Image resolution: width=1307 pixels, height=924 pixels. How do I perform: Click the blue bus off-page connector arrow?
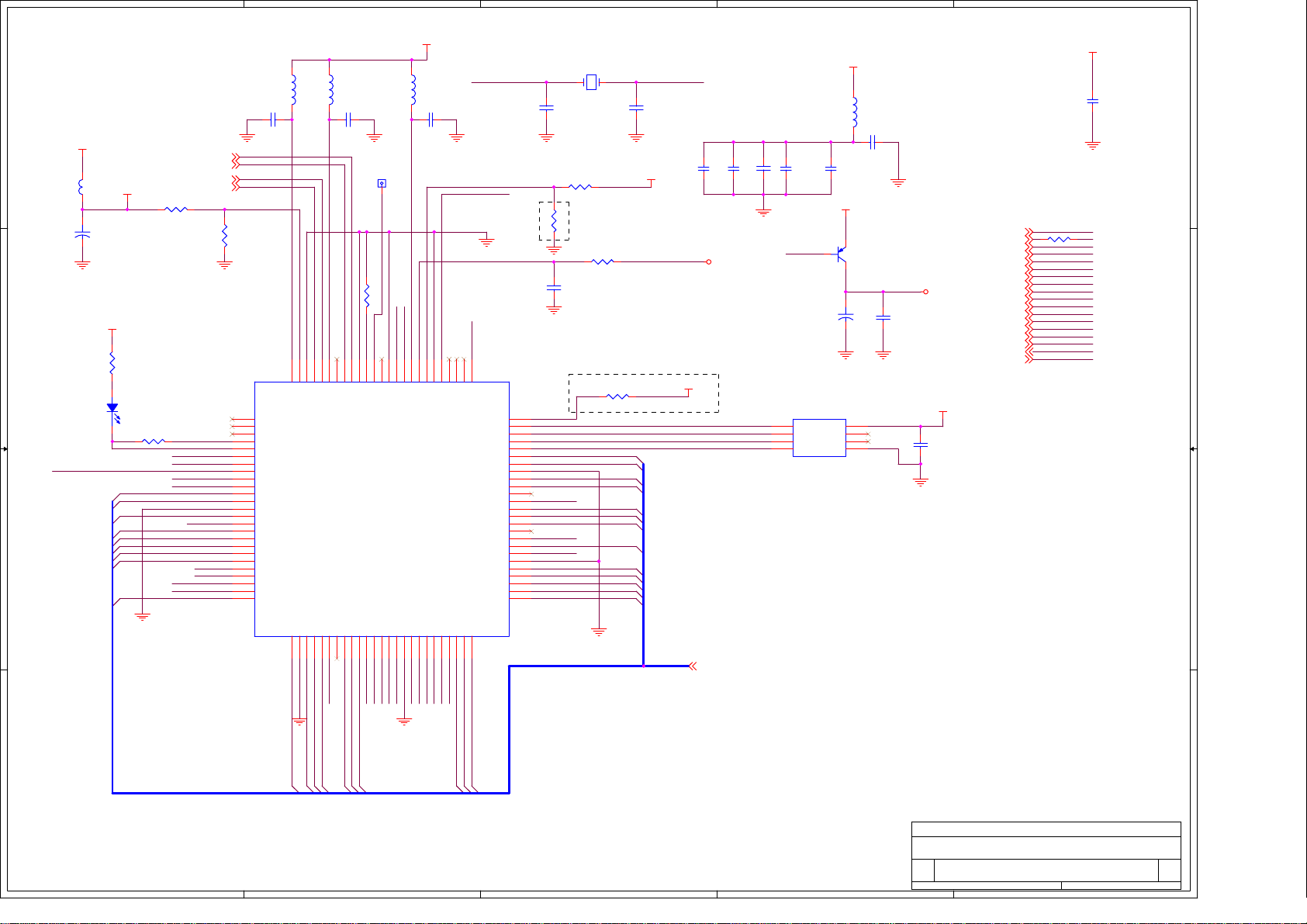(693, 666)
